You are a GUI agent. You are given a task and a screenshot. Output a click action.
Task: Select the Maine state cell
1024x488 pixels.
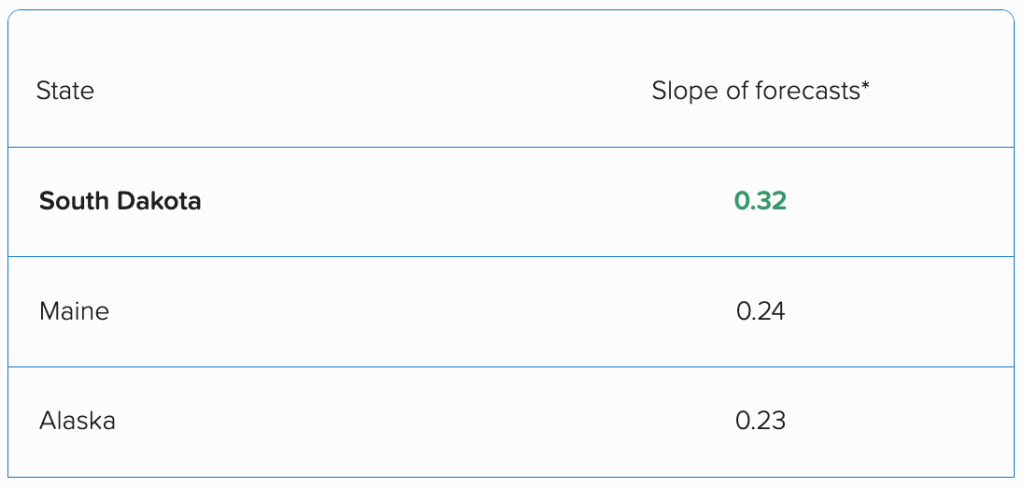click(x=74, y=311)
